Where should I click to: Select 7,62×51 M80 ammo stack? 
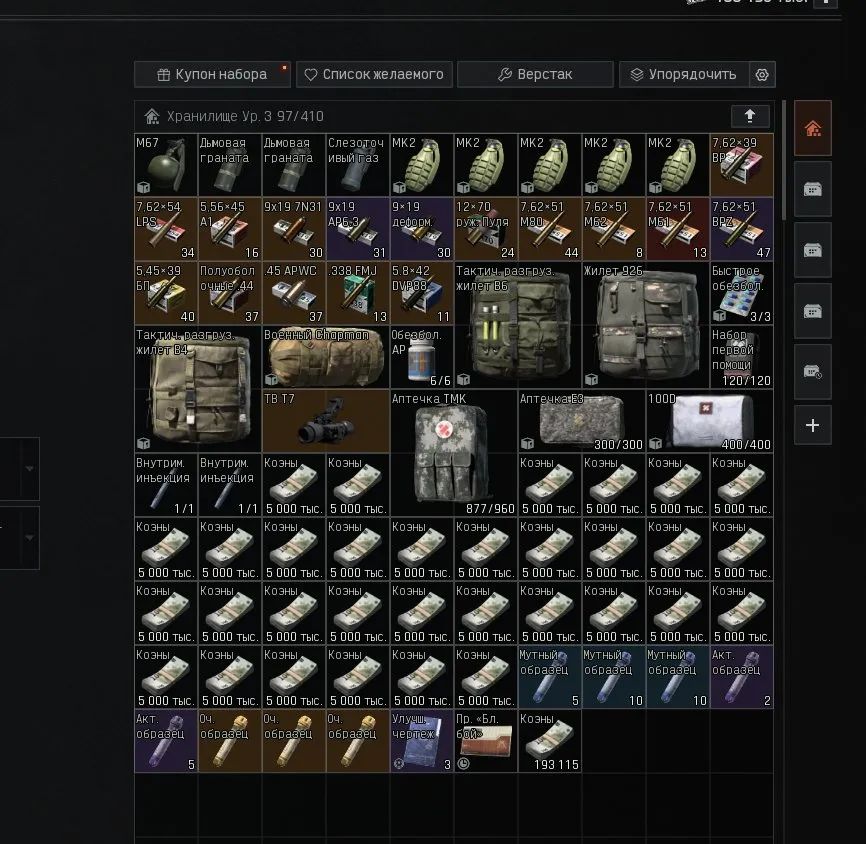550,229
